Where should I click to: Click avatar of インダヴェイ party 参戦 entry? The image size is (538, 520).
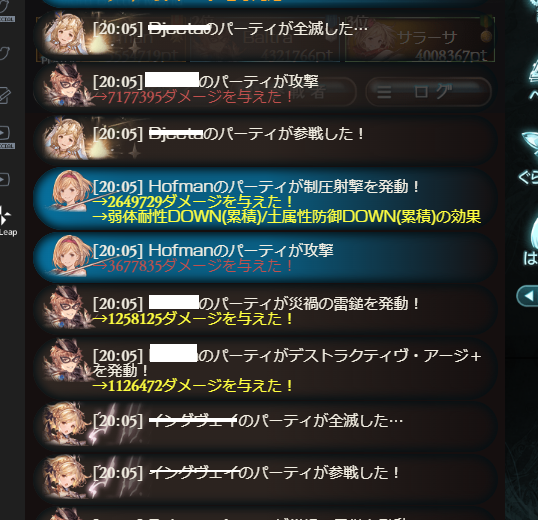65,477
